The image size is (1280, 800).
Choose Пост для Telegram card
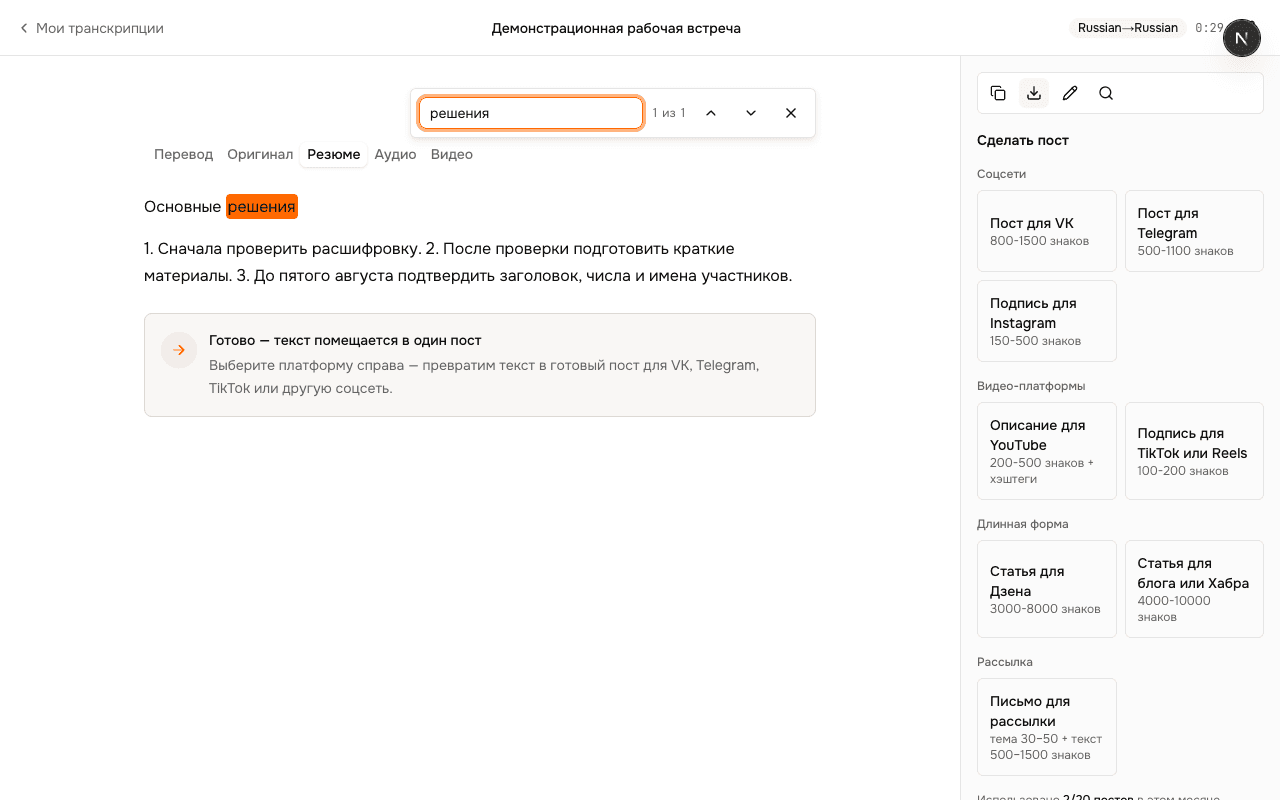[x=1194, y=231]
